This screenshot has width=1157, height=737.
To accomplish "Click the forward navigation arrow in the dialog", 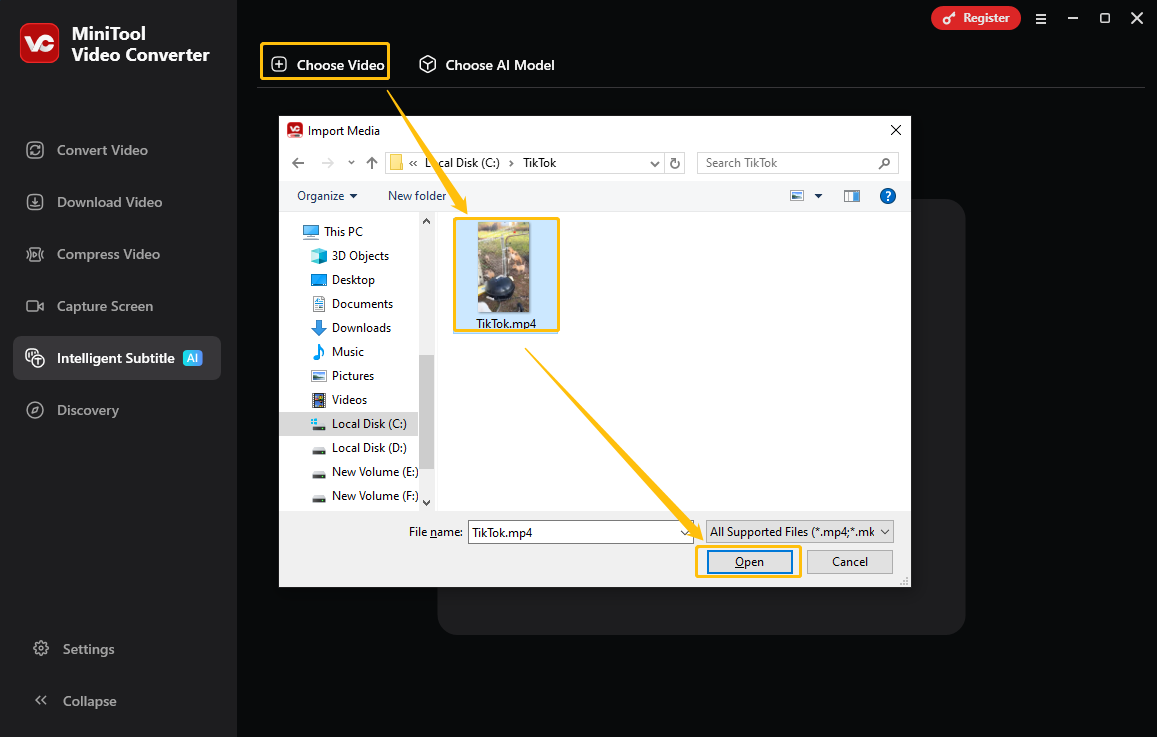I will coord(328,163).
